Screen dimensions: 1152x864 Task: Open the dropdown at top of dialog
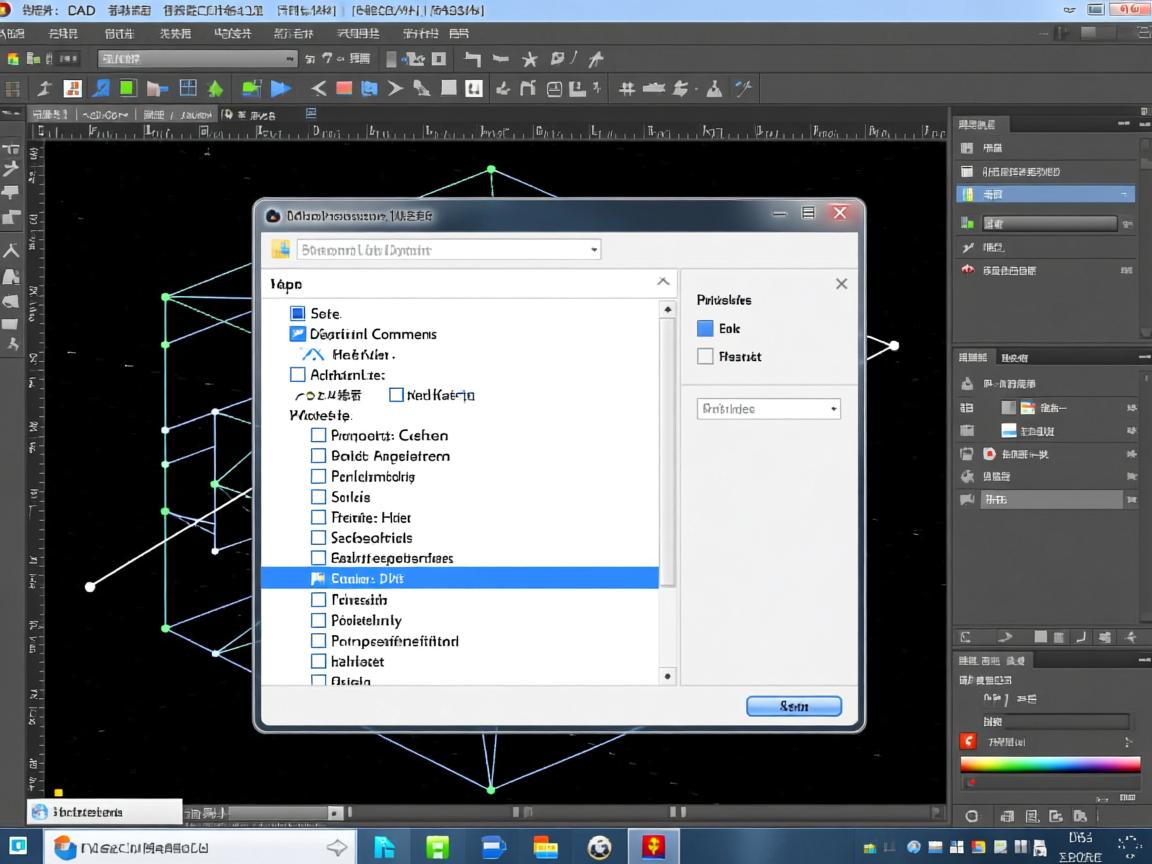(594, 250)
